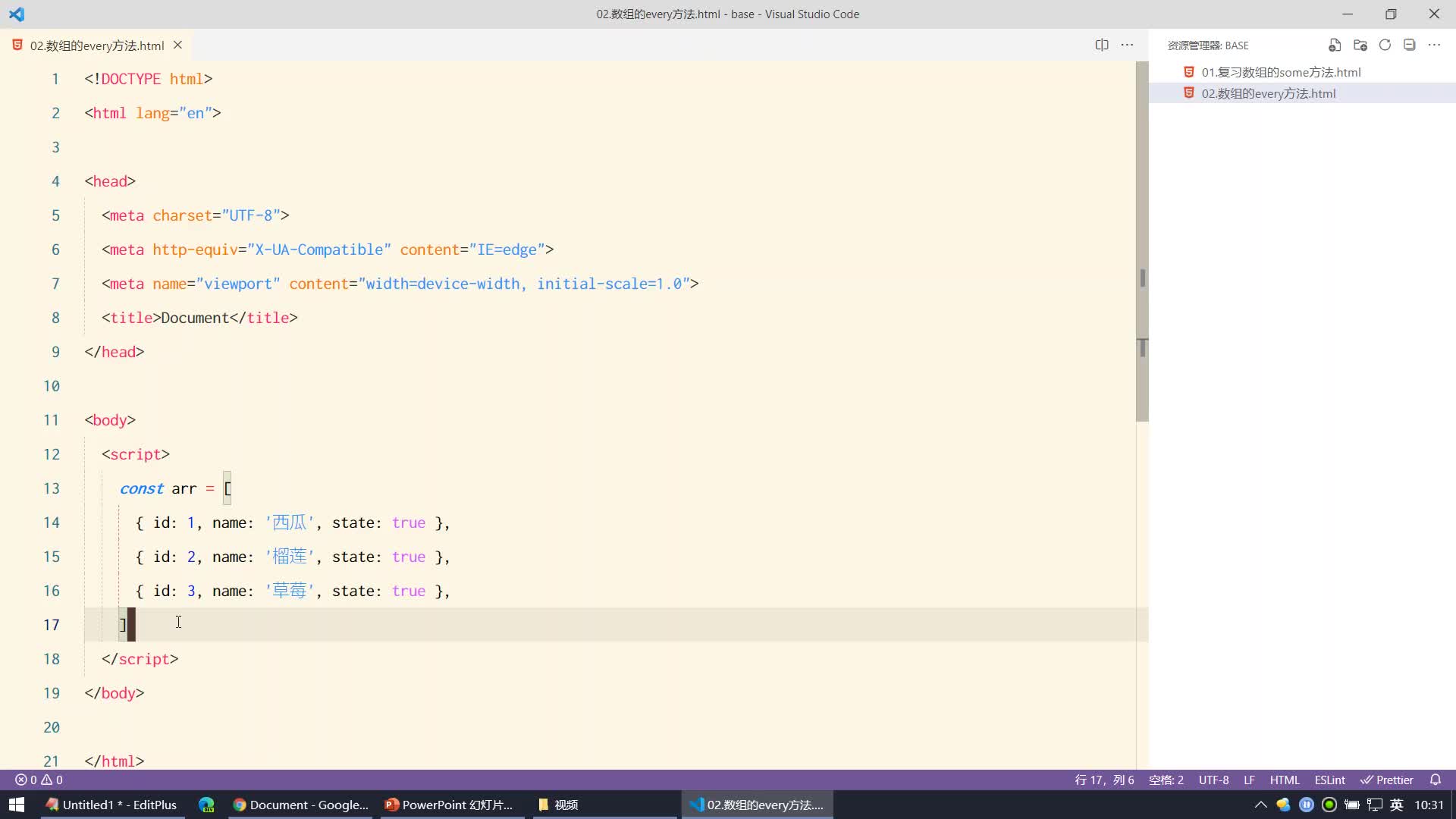Open the editor's more actions menu
The image size is (1456, 819).
click(x=1128, y=45)
